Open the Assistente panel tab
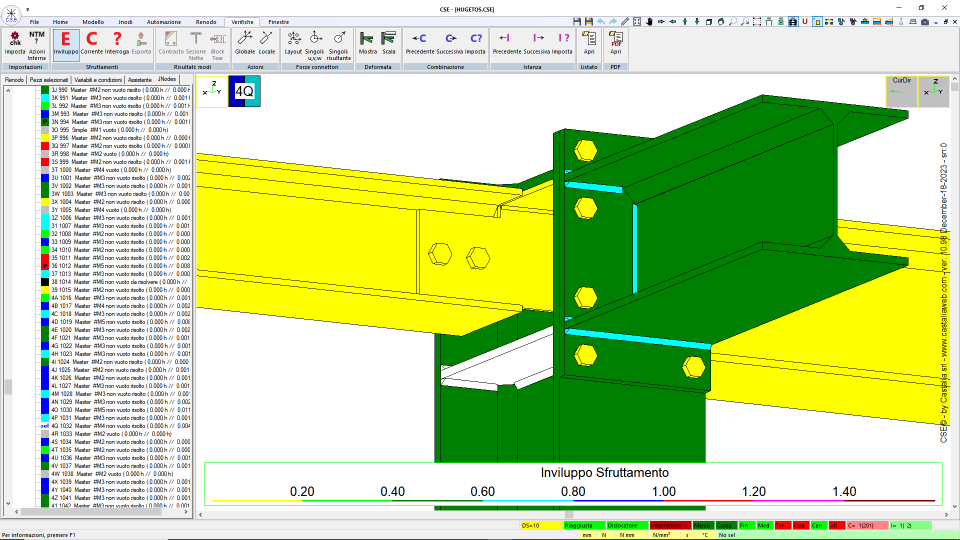 click(x=140, y=80)
